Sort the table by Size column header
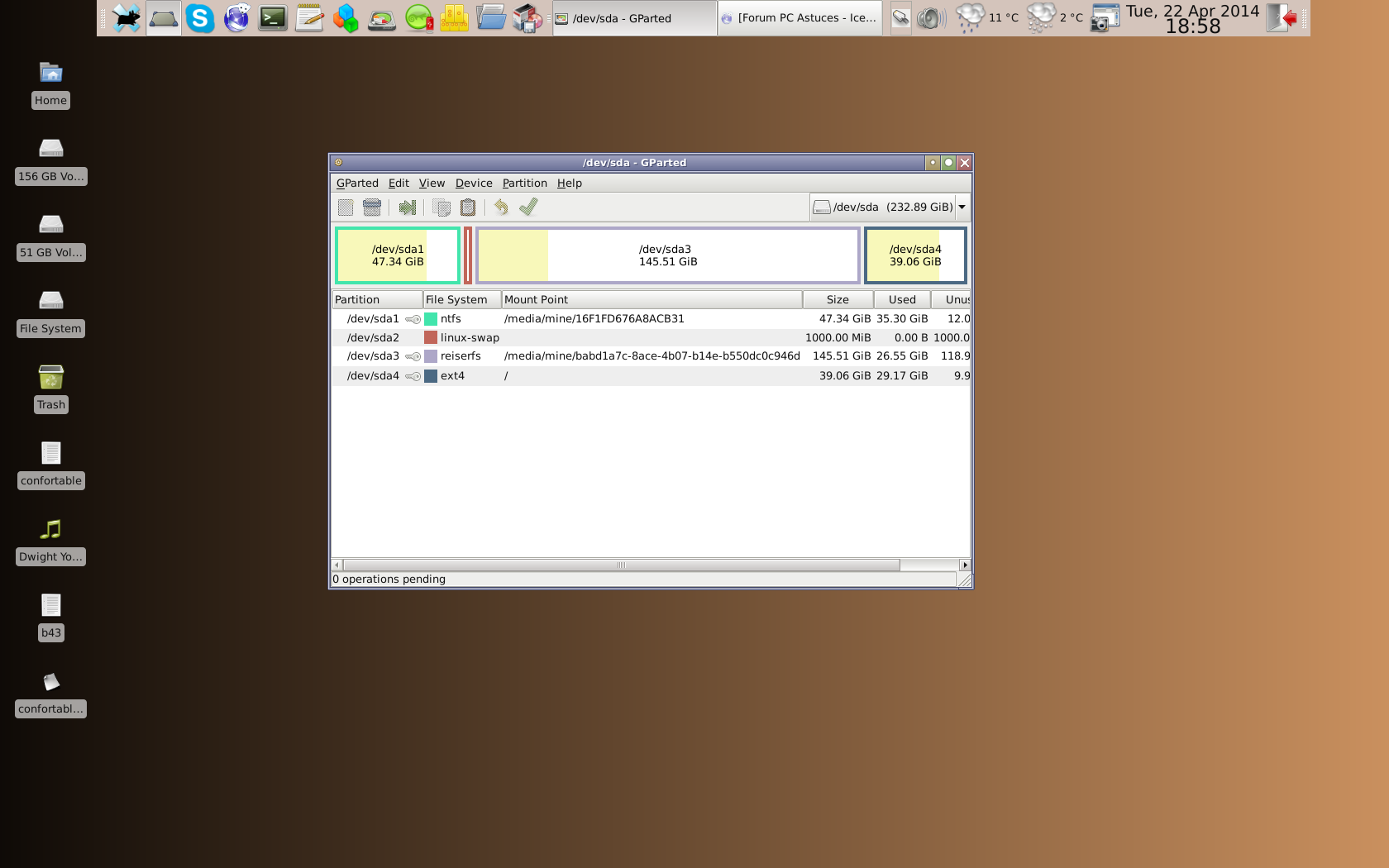 (x=838, y=300)
